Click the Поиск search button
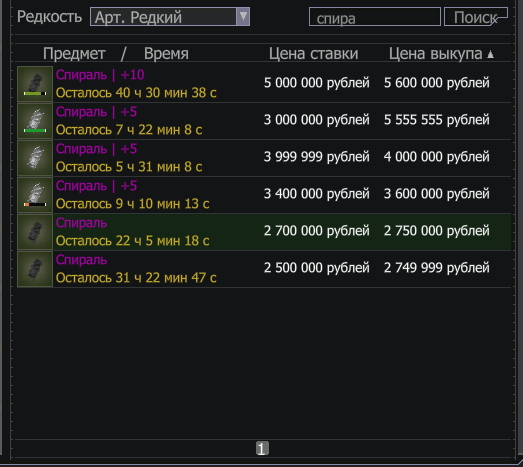This screenshot has height=467, width=523. (x=476, y=17)
